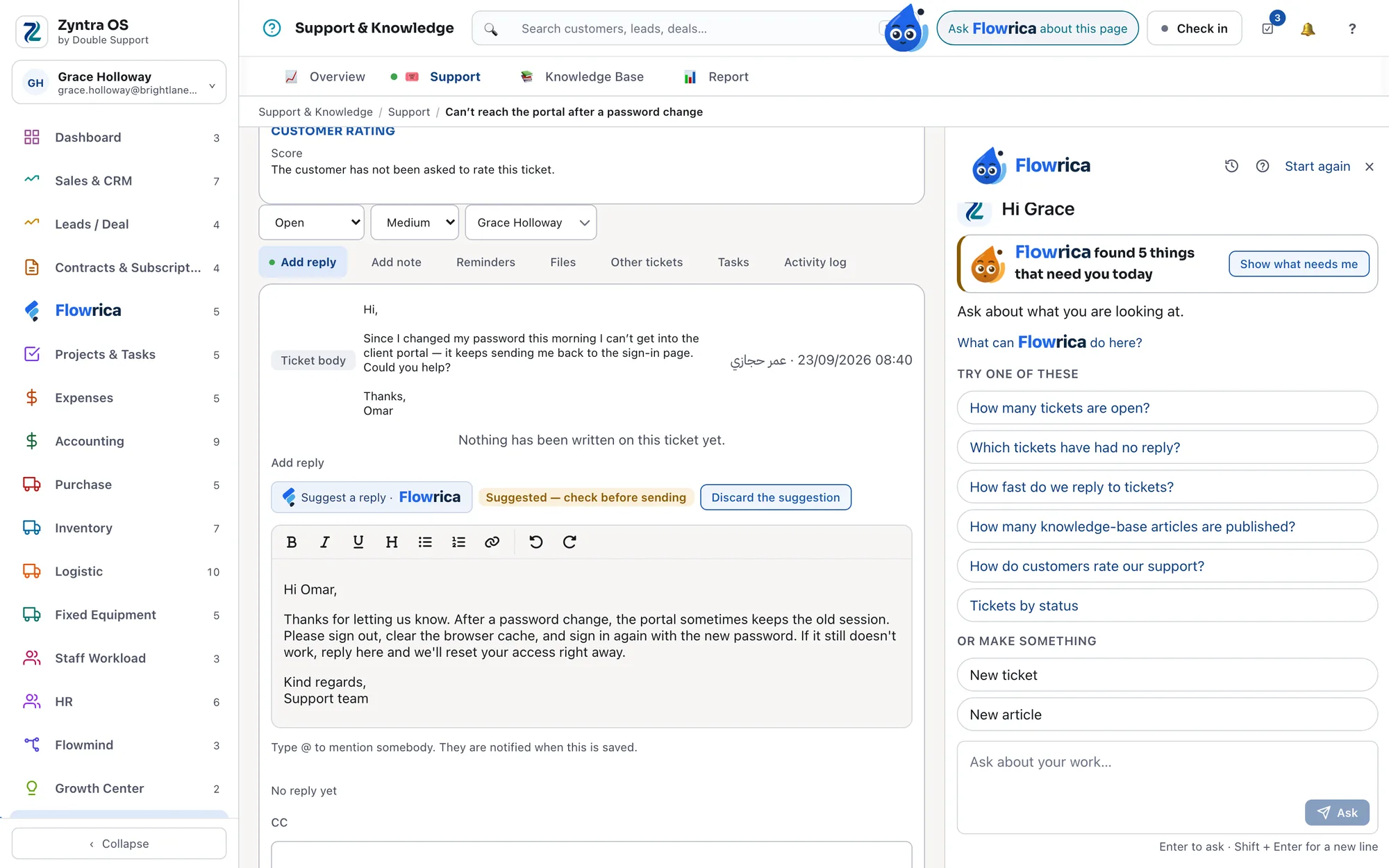
Task: Apply bold formatting in reply editor
Action: tap(292, 542)
